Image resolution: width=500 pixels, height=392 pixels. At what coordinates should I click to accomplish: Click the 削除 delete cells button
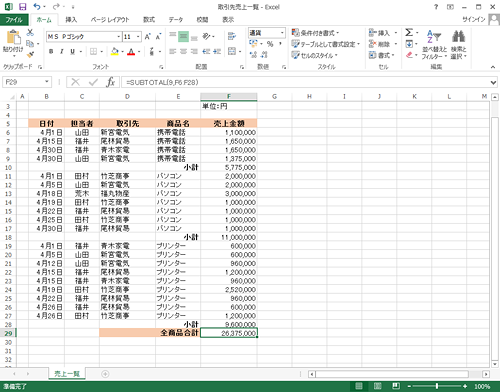click(x=379, y=44)
